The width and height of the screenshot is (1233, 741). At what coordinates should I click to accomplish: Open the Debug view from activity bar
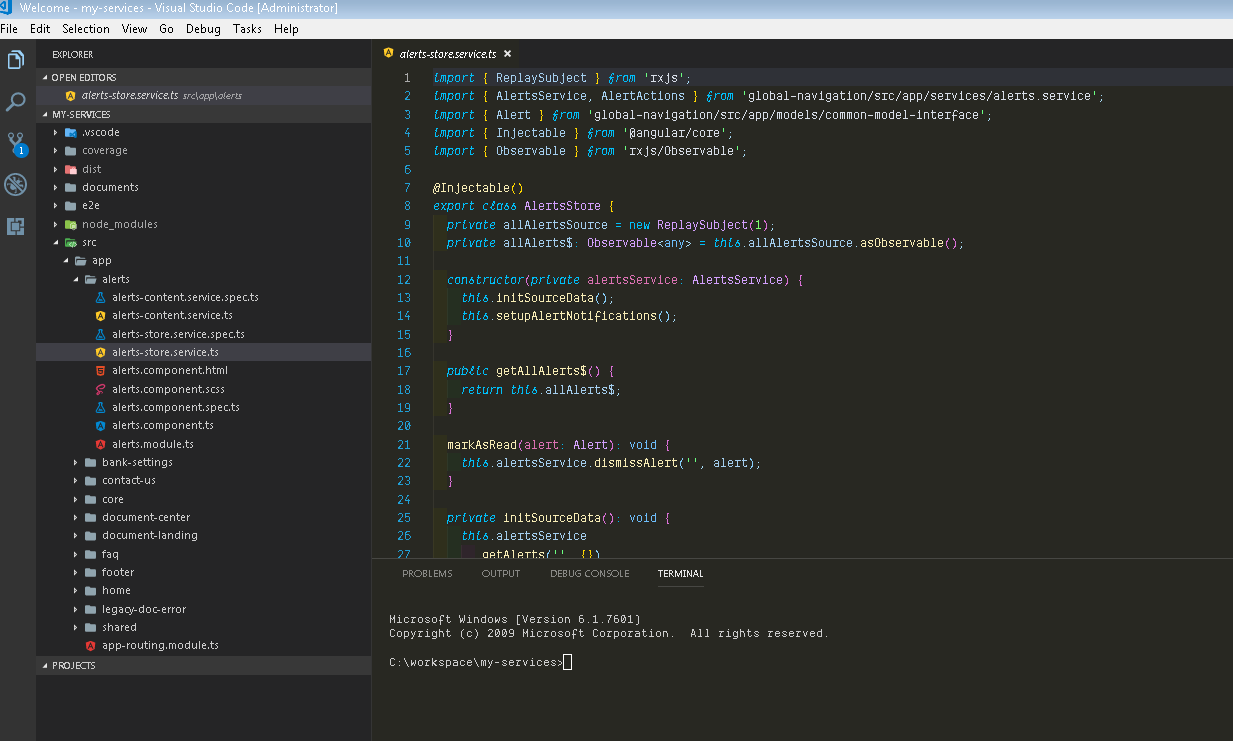pos(15,184)
